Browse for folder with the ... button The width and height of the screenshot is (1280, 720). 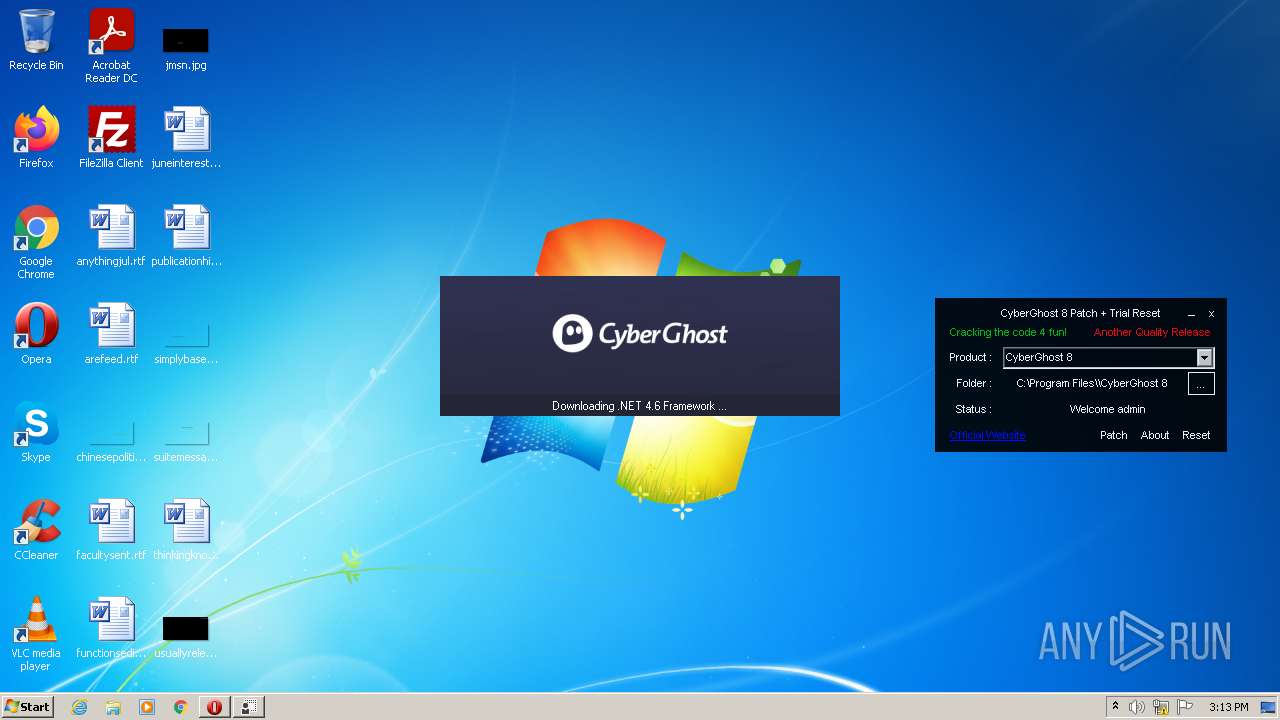1201,384
